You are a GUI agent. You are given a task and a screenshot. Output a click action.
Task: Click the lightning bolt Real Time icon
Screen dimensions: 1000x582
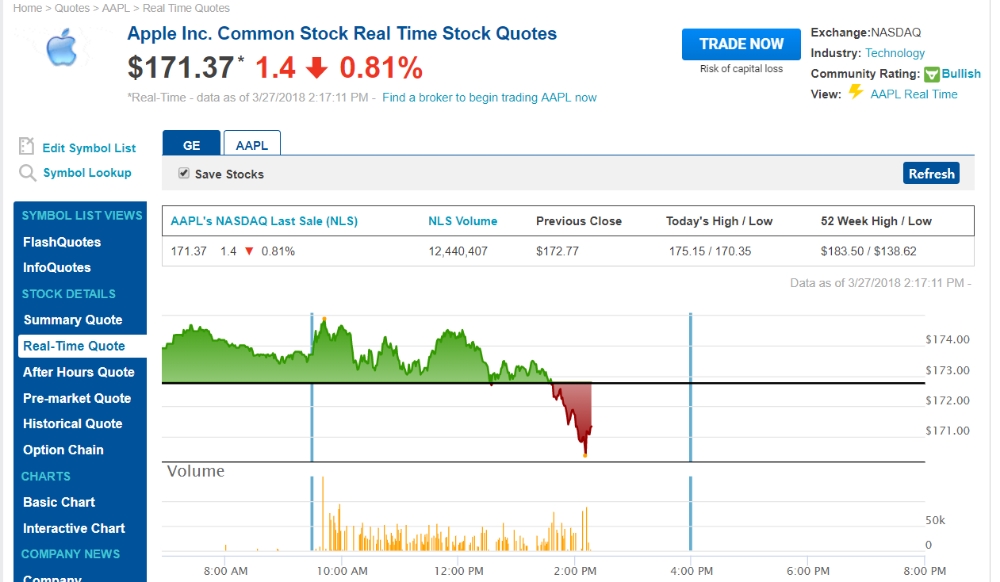coord(855,92)
